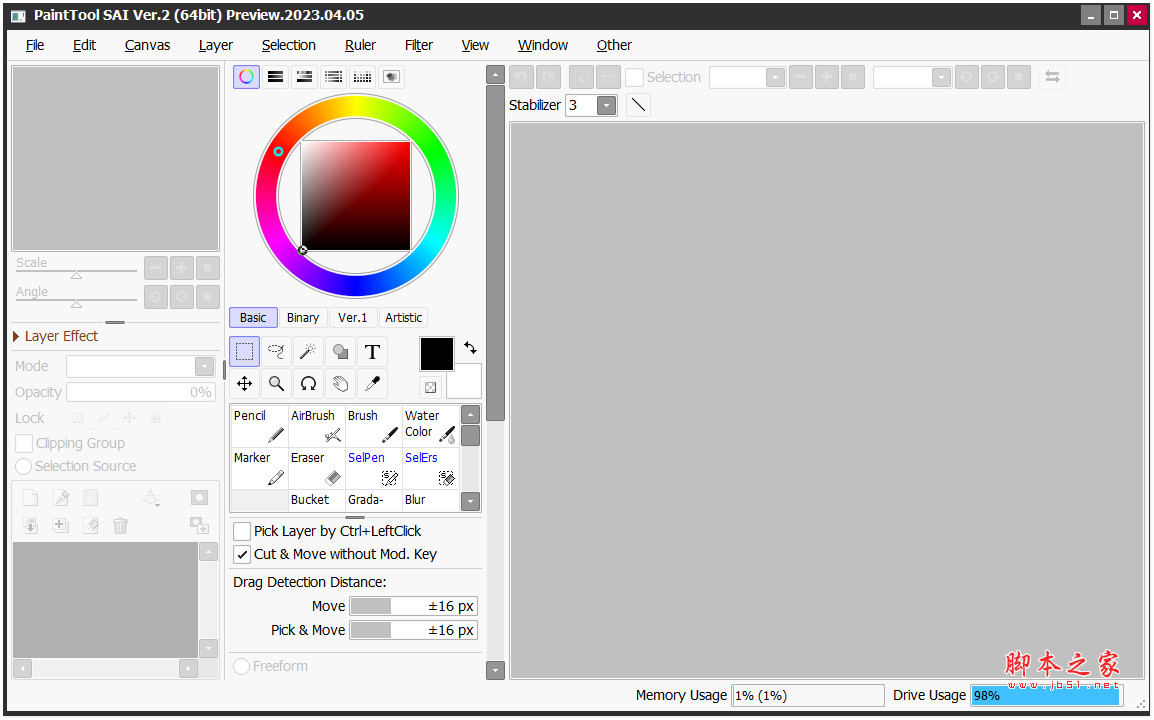
Task: Toggle the lock moving arrows icon
Action: click(x=130, y=418)
